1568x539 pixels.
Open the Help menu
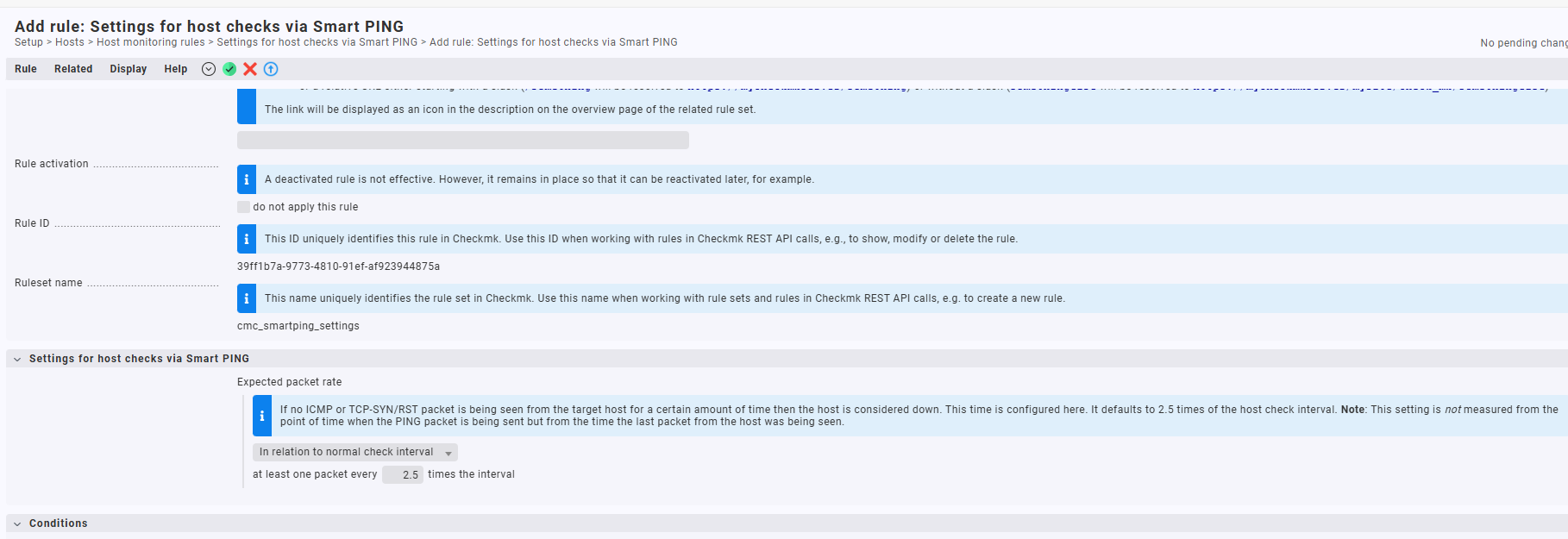pos(176,69)
